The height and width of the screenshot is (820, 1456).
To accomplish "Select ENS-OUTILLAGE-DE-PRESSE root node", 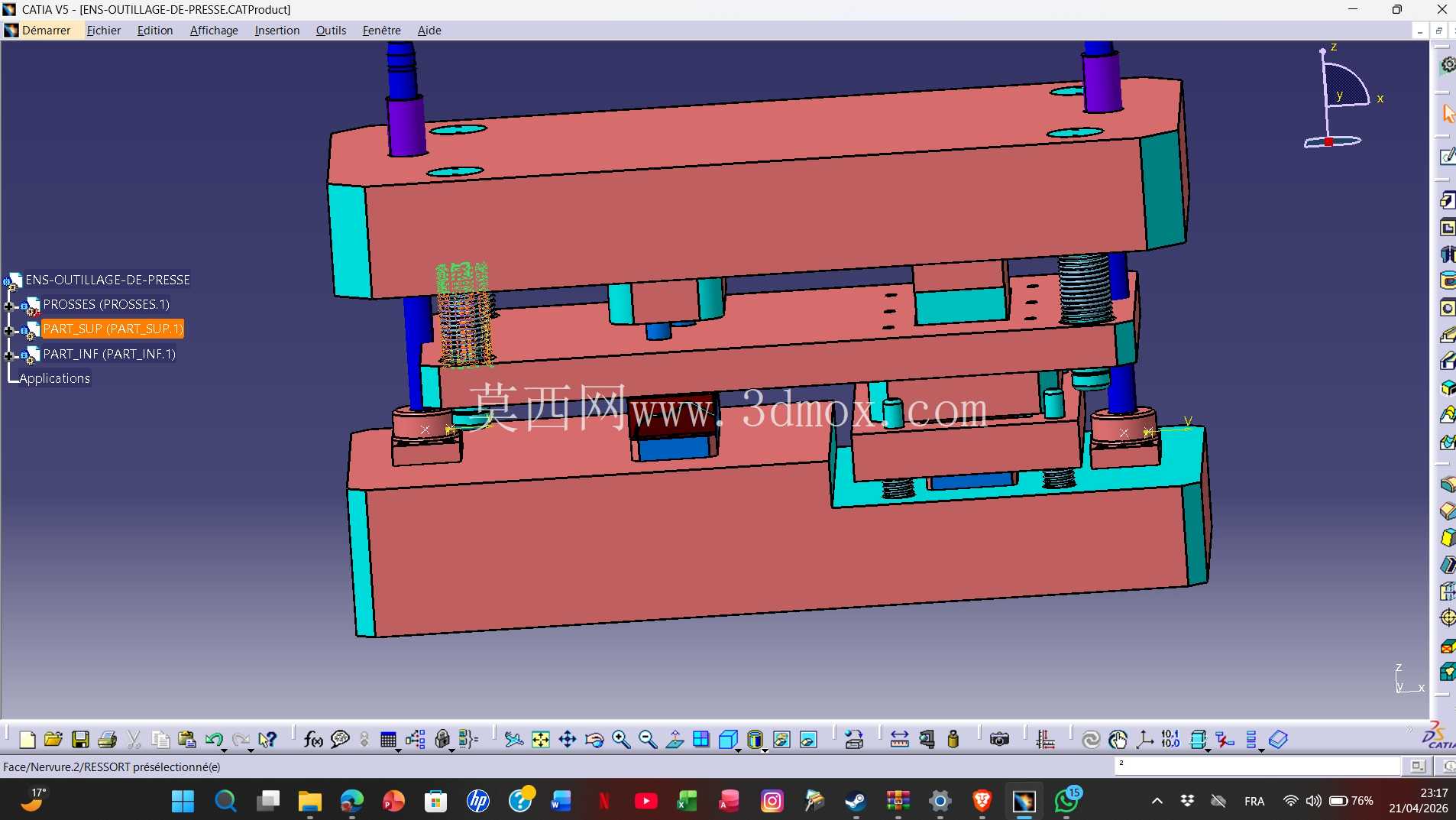I will click(108, 280).
